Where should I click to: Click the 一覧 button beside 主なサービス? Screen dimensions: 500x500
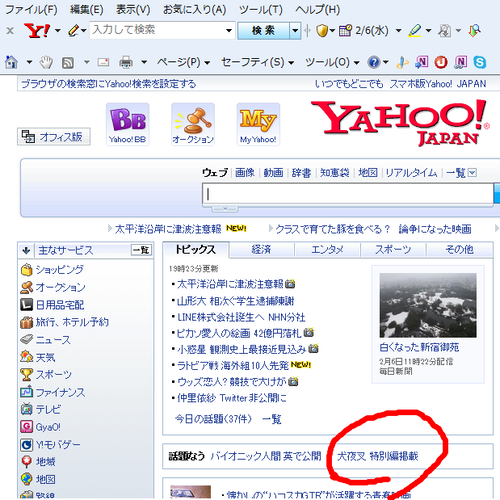[141, 250]
